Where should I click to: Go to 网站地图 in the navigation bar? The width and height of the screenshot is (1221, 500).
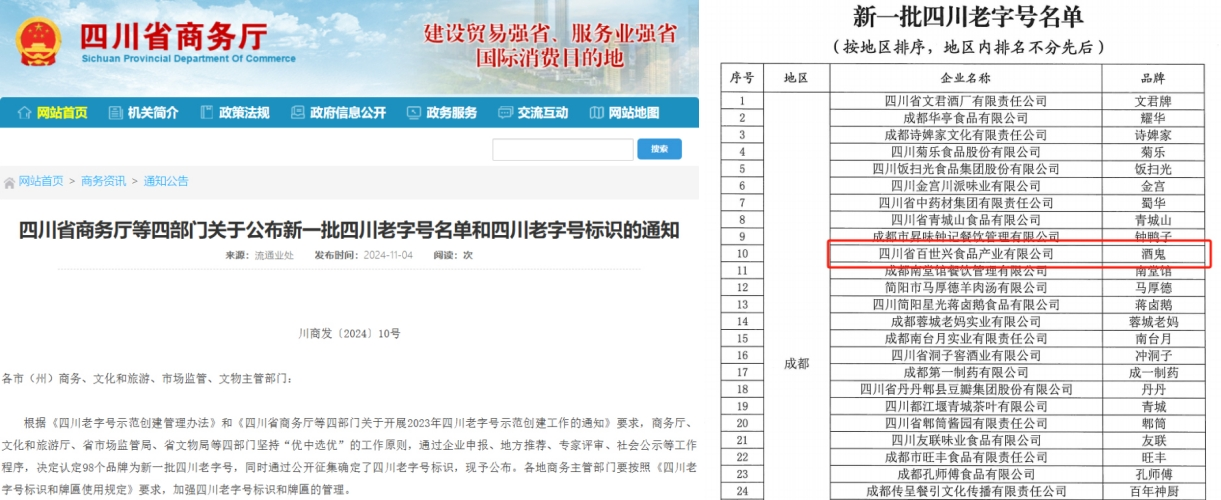[x=634, y=113]
